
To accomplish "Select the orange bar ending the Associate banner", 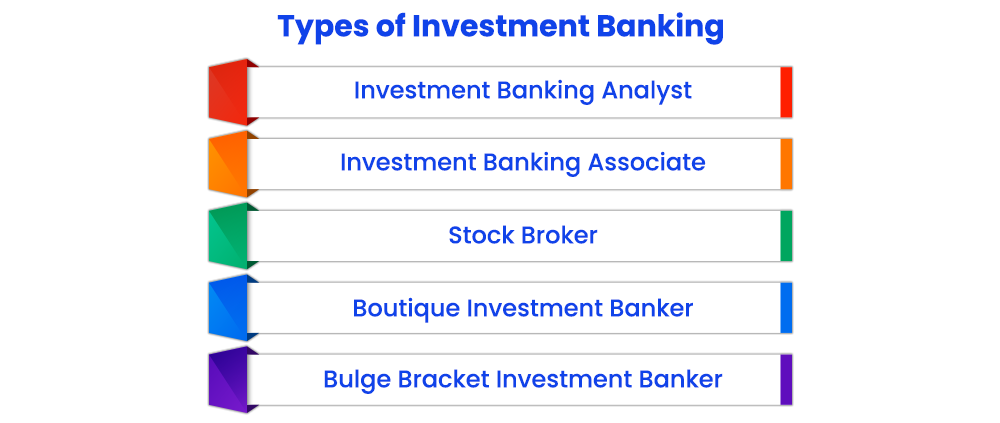I will pos(786,164).
